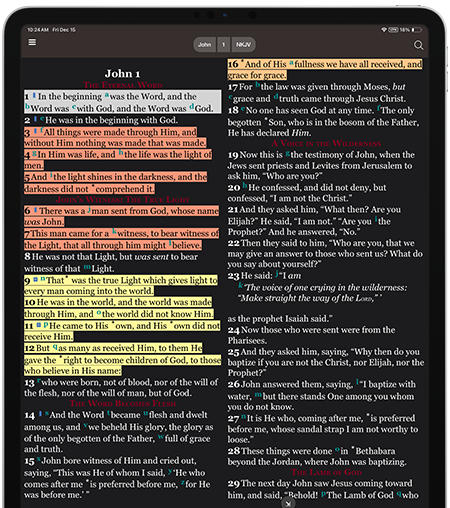Open cross-reference j before 'man sent from God'
The height and width of the screenshot is (508, 450).
(x=89, y=209)
